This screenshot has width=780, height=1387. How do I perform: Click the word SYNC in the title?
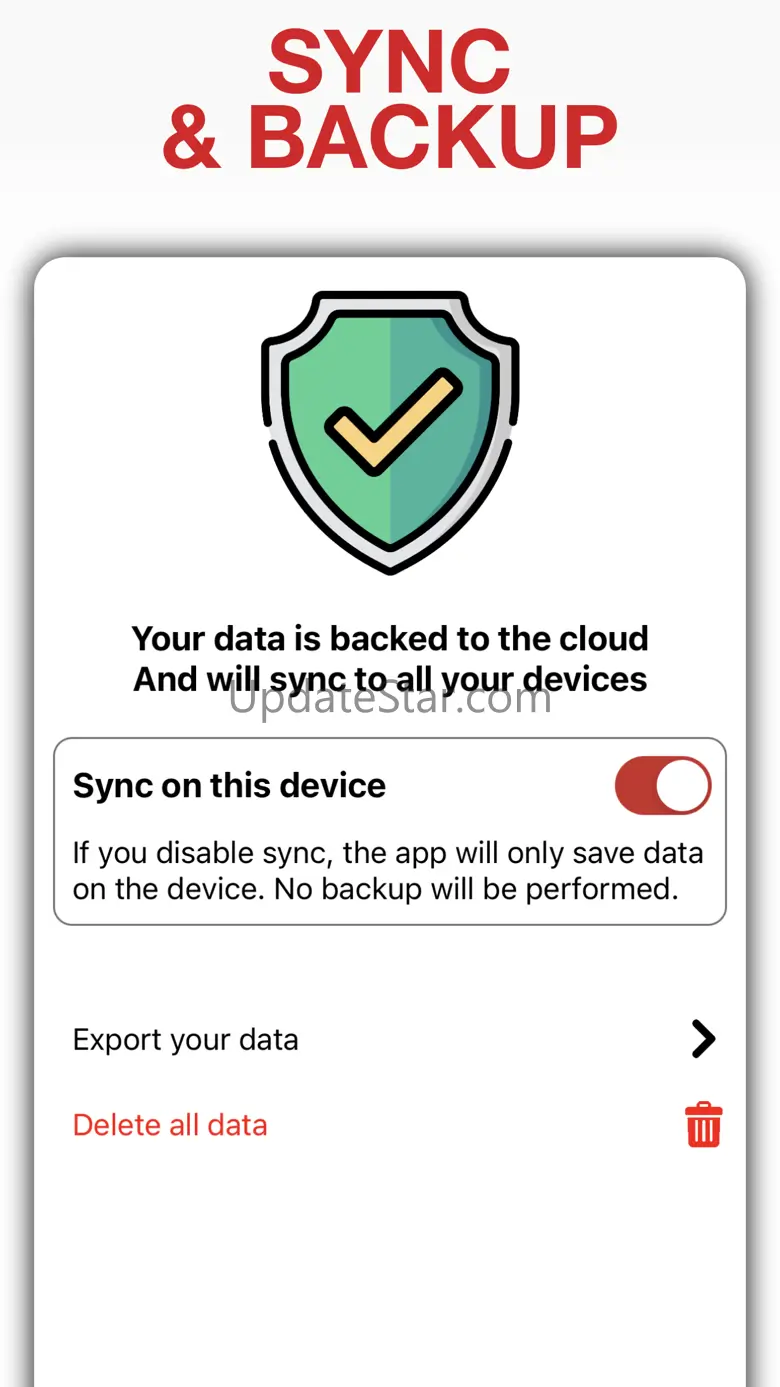[x=389, y=62]
